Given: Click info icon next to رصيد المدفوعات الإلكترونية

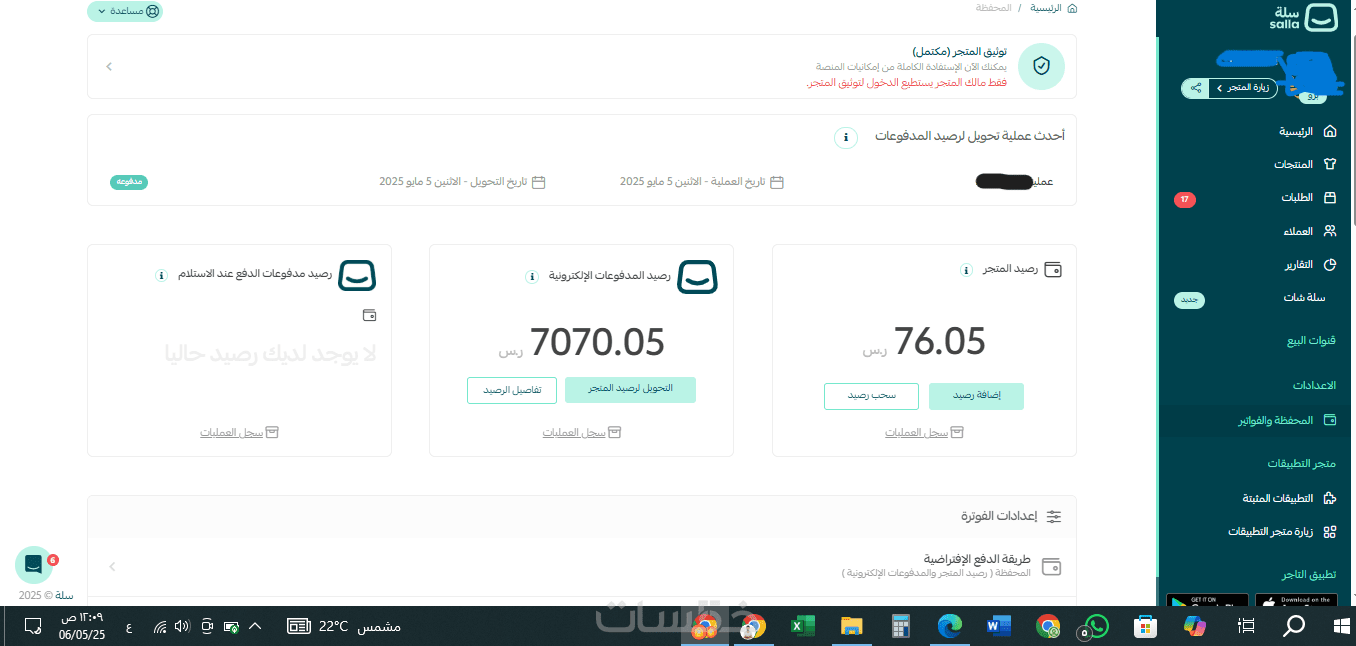Looking at the screenshot, I should coord(532,276).
